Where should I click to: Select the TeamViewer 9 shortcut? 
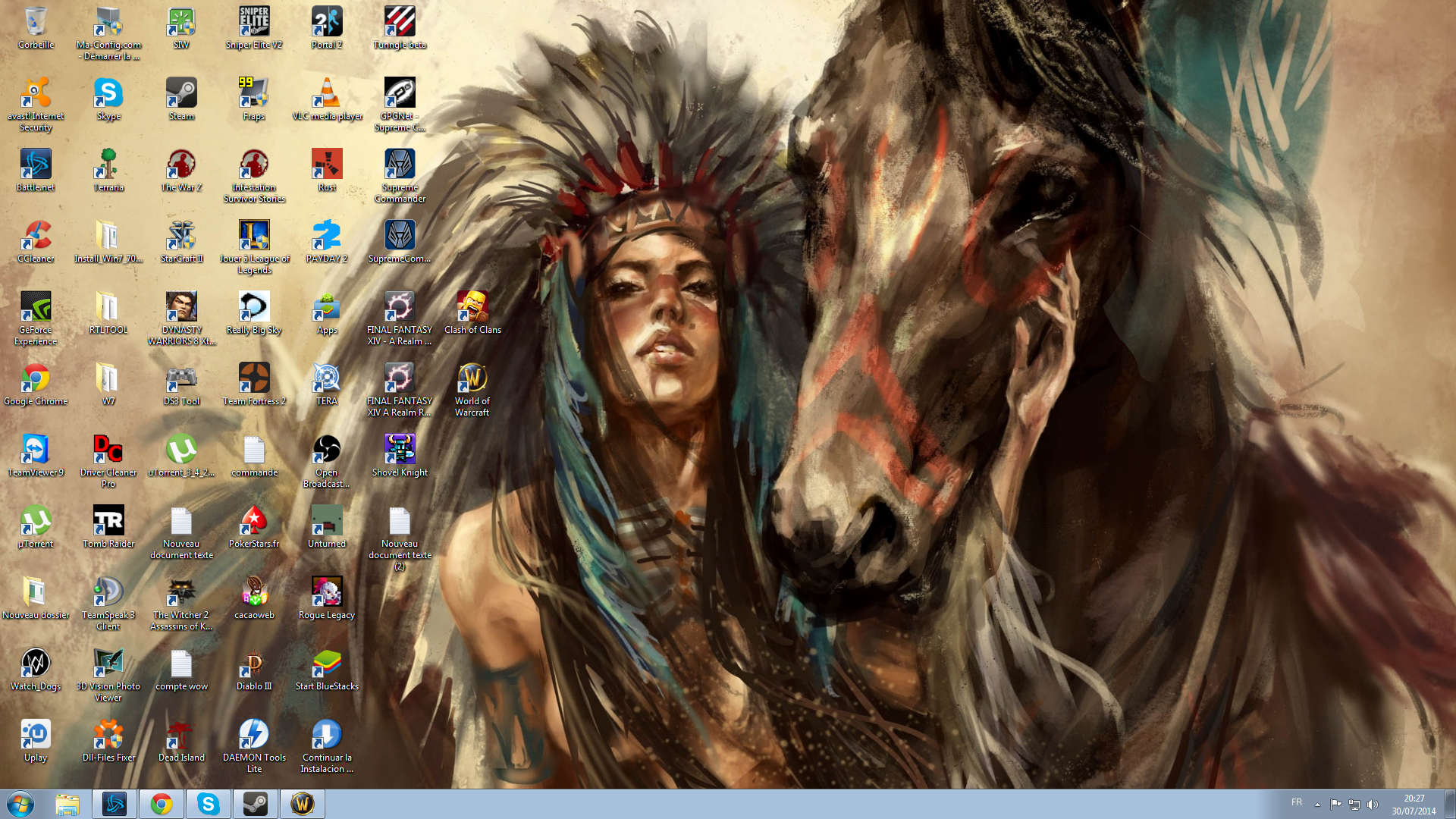(x=36, y=456)
